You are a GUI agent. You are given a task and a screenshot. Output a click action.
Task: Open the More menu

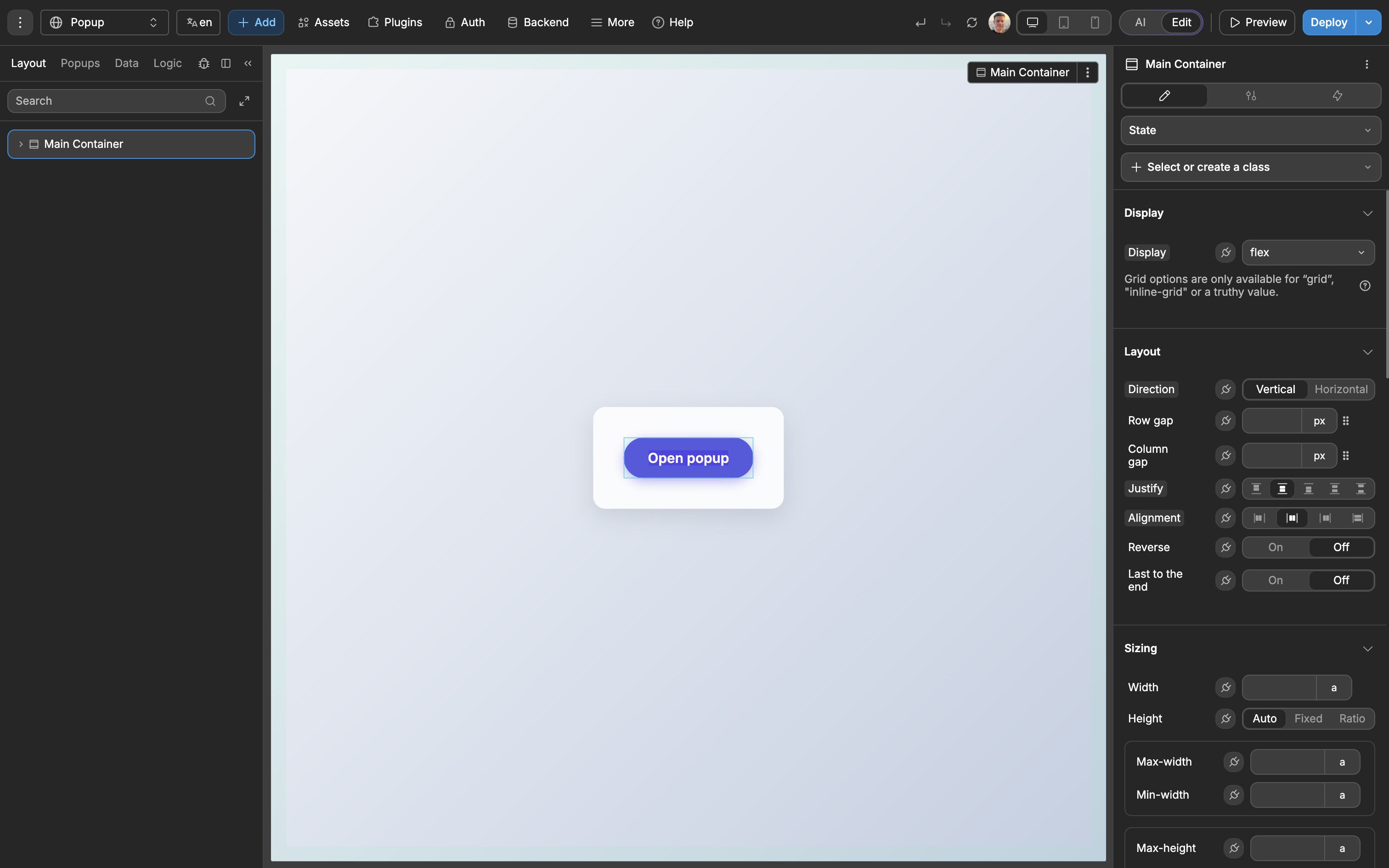612,23
